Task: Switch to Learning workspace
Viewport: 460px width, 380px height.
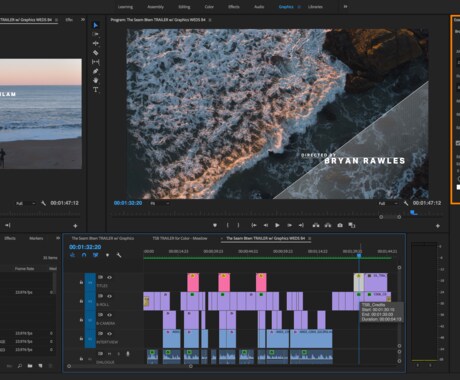Action: pyautogui.click(x=125, y=7)
